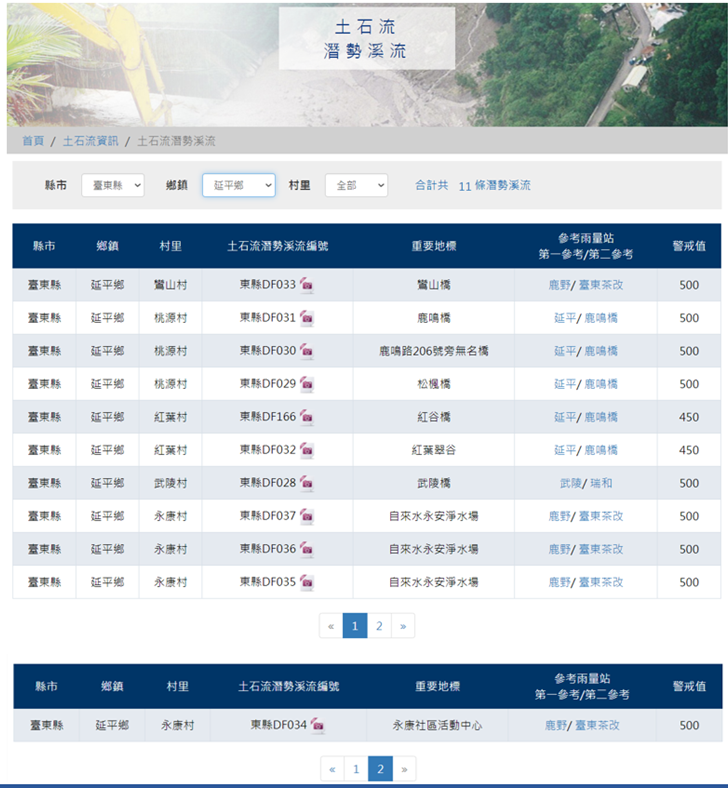The height and width of the screenshot is (788, 728).
Task: Select page 1 in upper pagination
Action: point(355,626)
